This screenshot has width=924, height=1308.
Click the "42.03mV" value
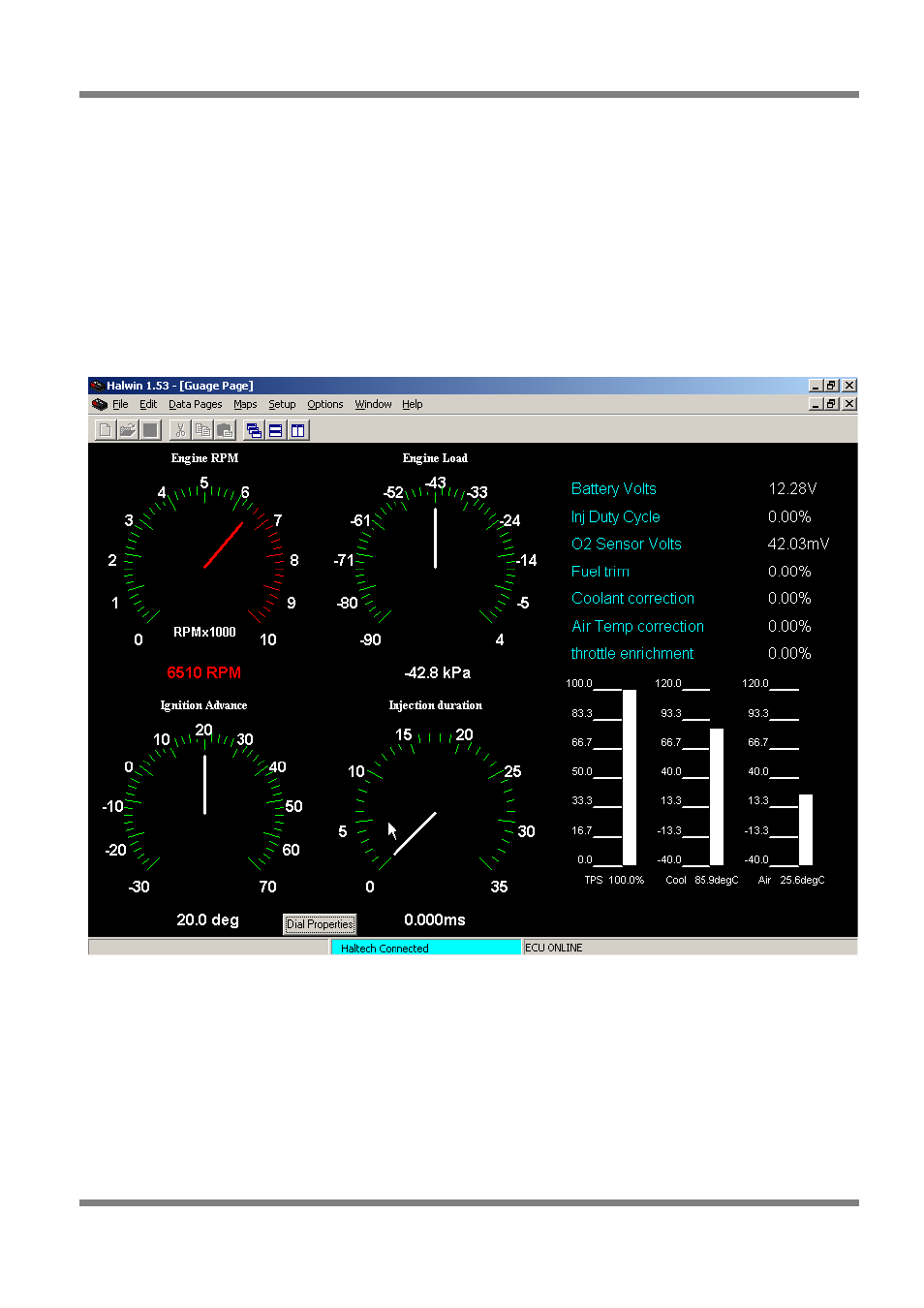pyautogui.click(x=798, y=545)
